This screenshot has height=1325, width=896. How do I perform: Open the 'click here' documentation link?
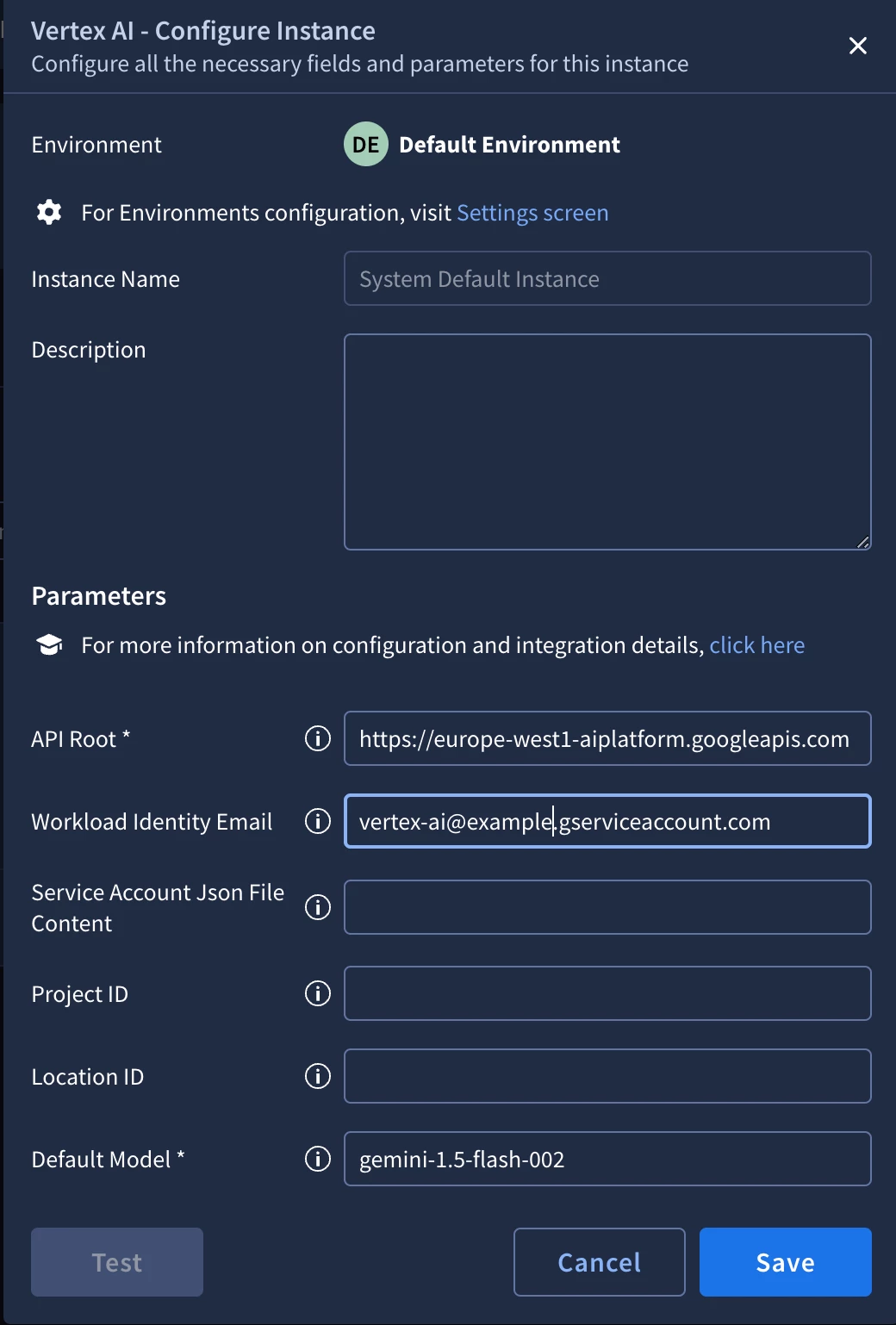(757, 645)
